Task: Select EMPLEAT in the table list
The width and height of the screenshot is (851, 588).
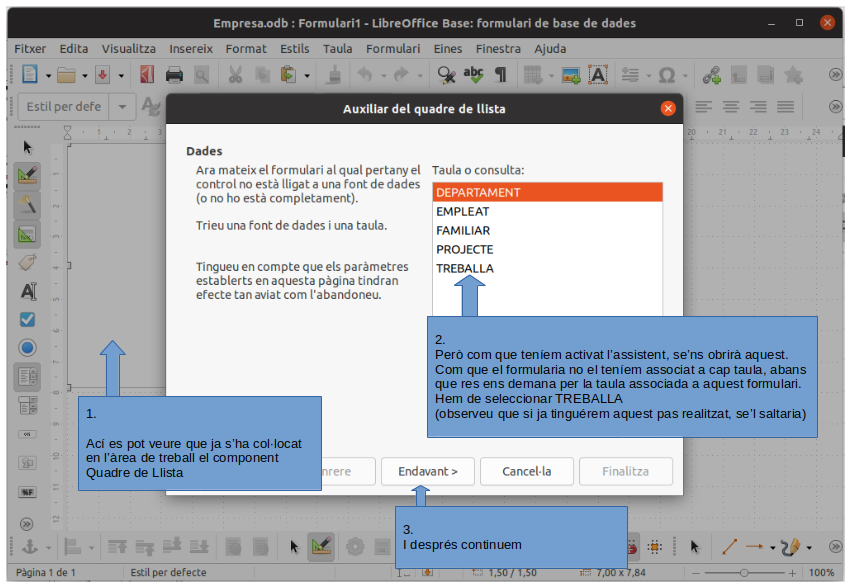Action: [x=548, y=211]
